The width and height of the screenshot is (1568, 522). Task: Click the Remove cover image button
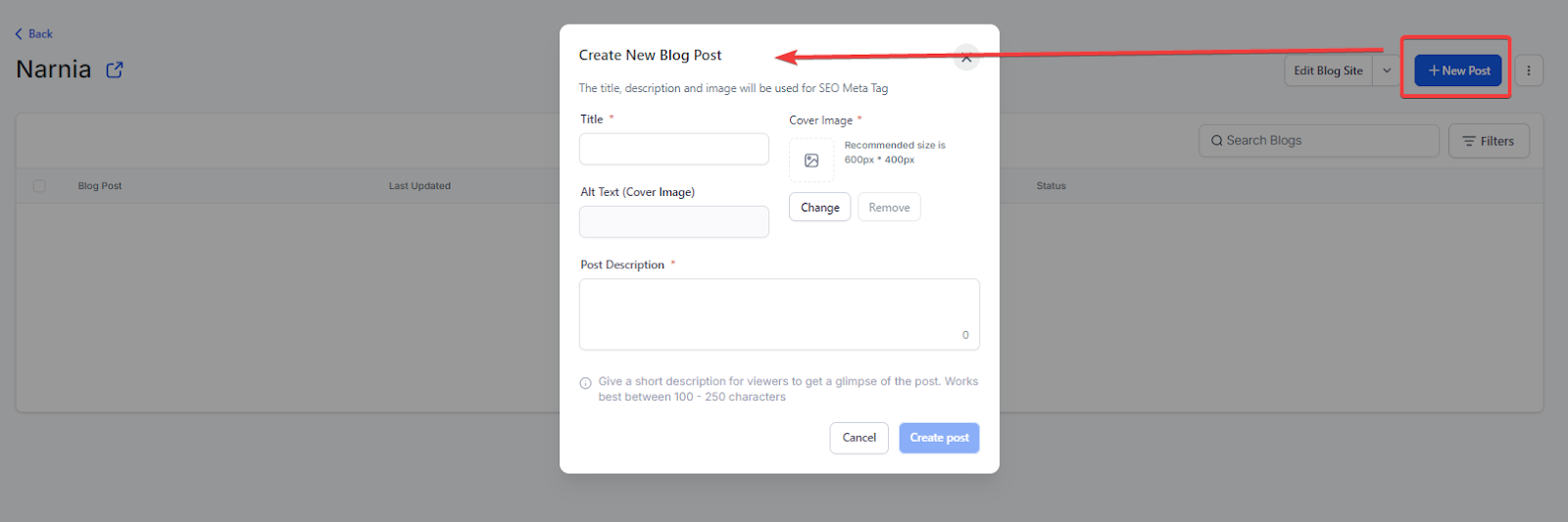pyautogui.click(x=889, y=208)
